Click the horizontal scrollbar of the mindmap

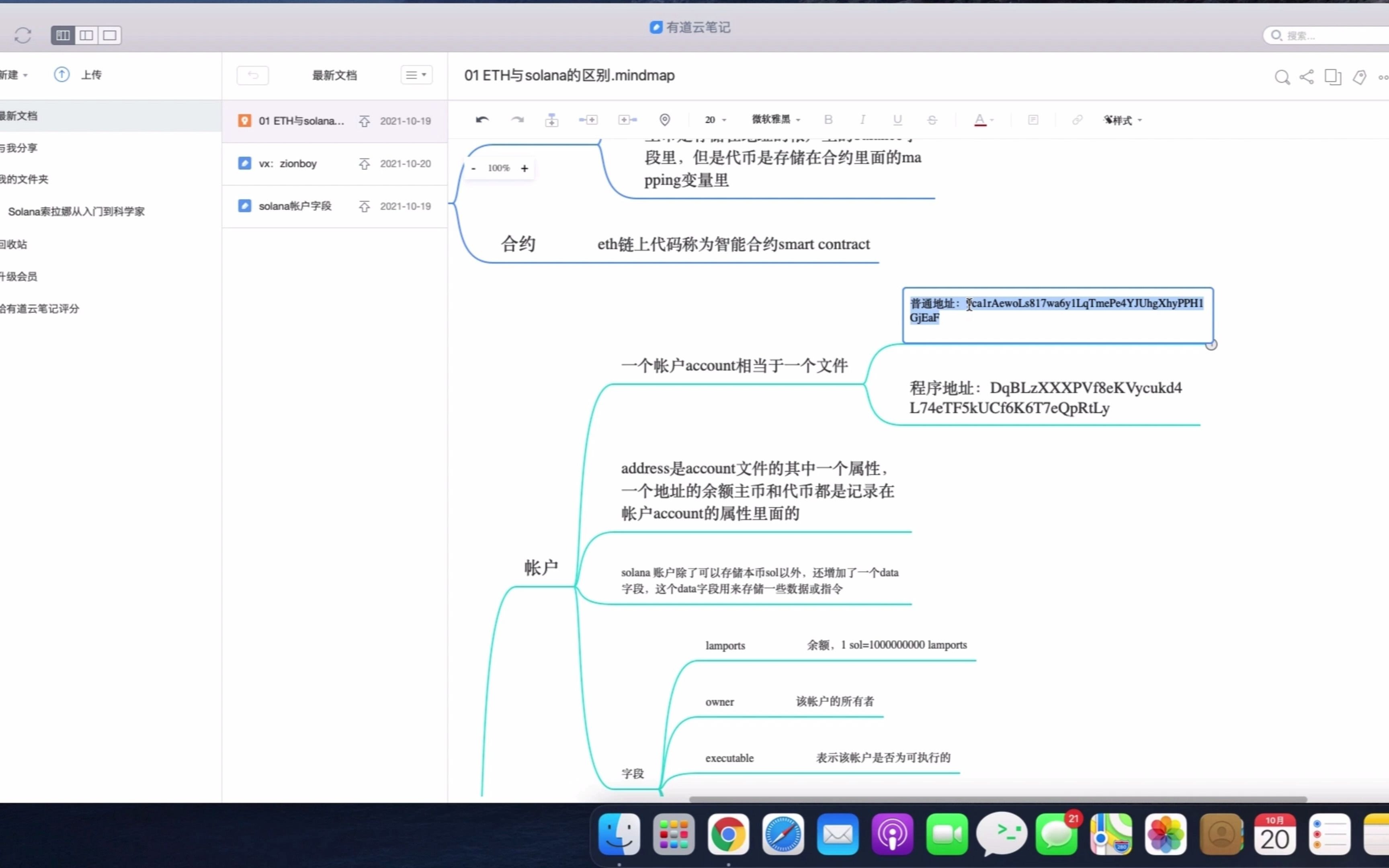point(998,799)
